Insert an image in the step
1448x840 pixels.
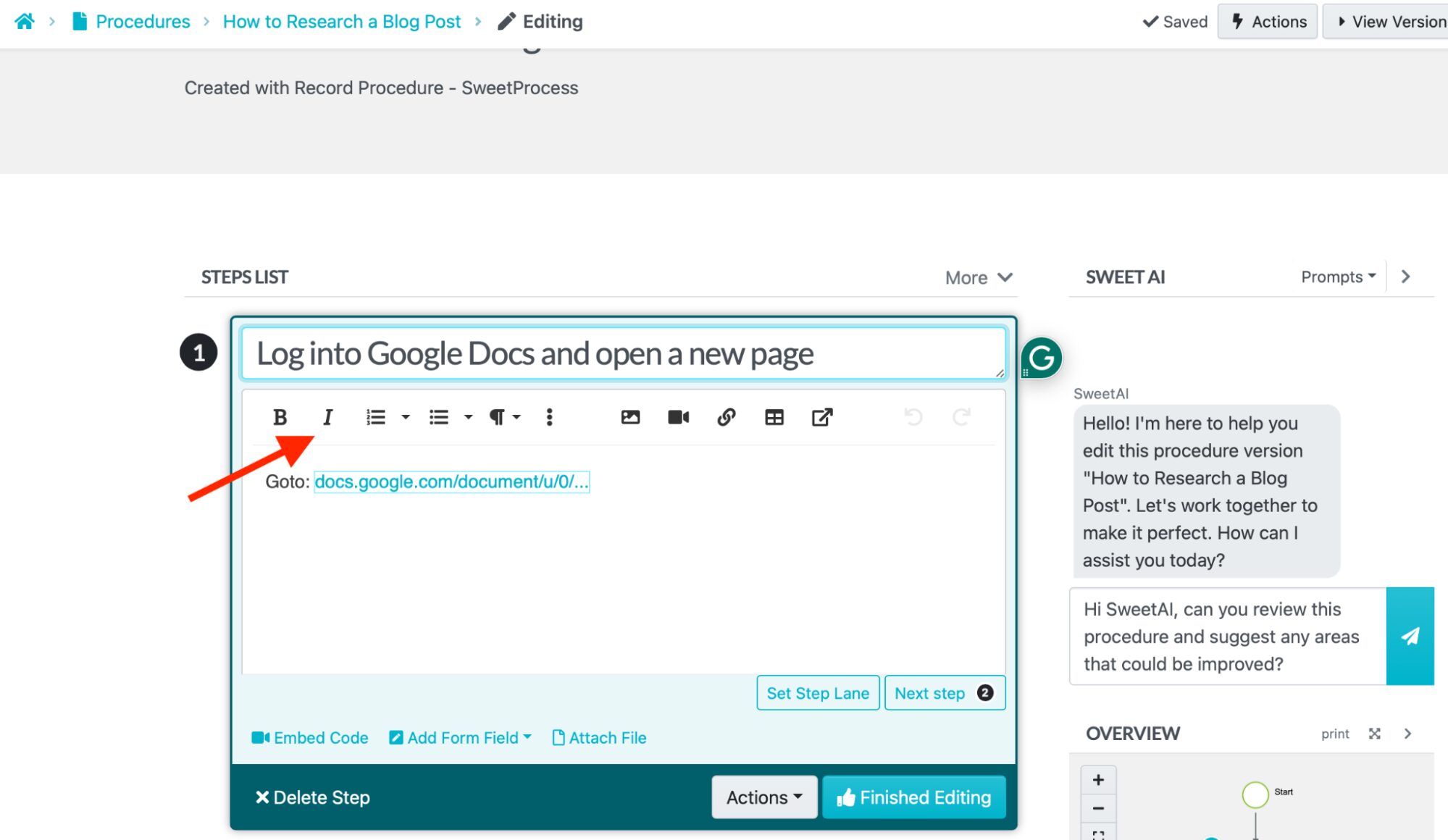pyautogui.click(x=630, y=417)
